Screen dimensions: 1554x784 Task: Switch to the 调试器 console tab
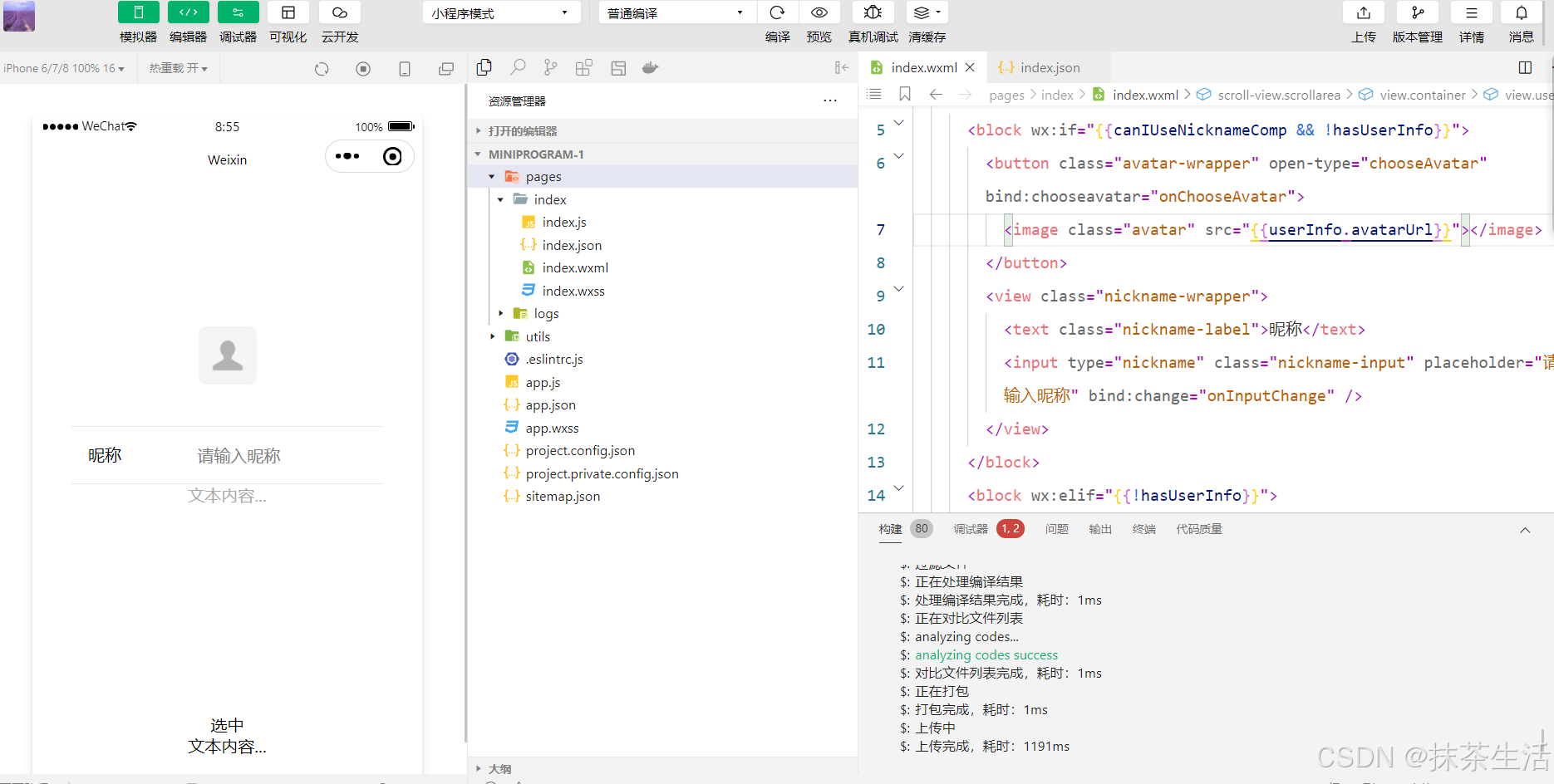970,529
